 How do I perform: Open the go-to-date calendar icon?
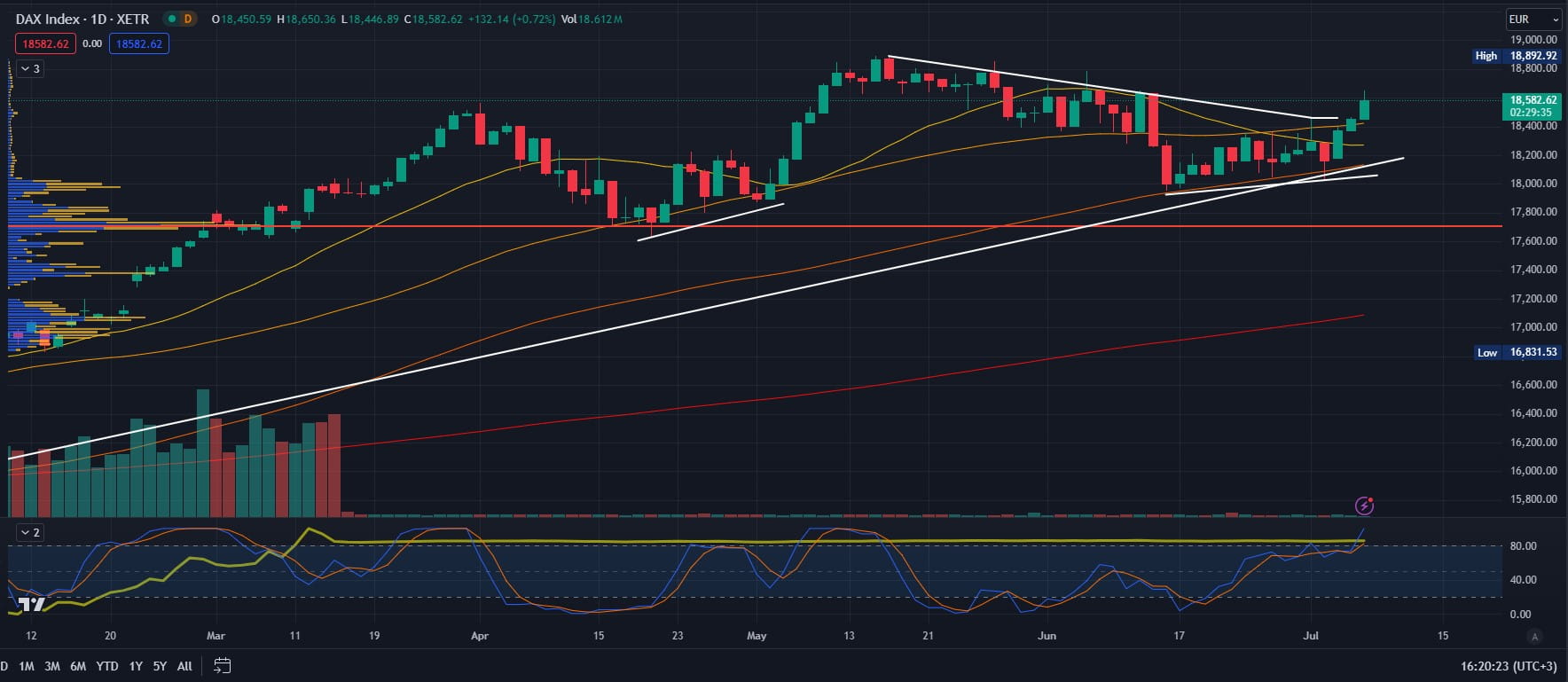click(x=222, y=665)
